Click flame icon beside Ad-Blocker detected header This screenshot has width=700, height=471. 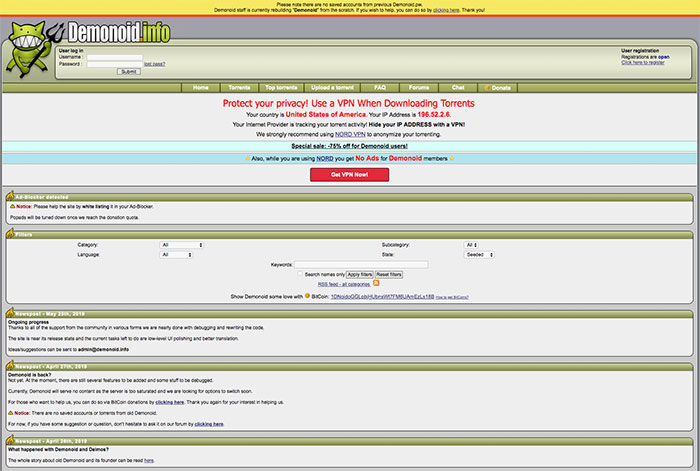pos(10,196)
